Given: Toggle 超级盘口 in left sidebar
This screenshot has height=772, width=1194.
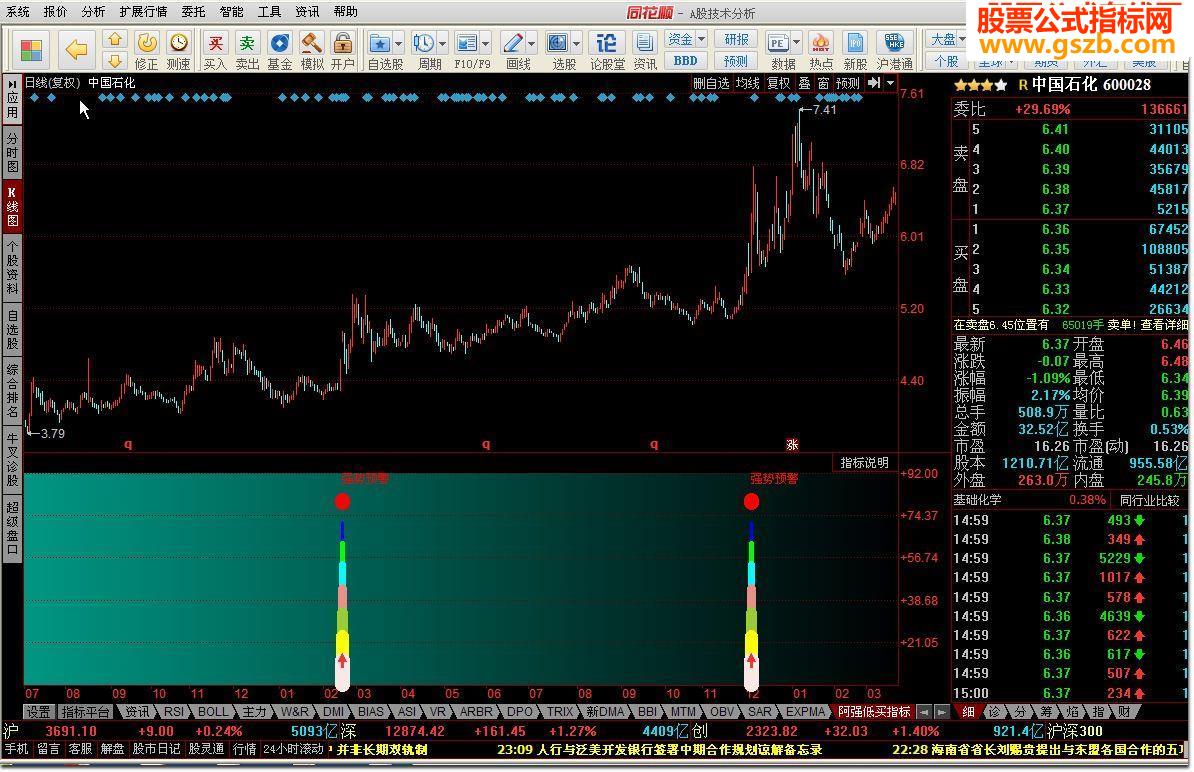Looking at the screenshot, I should click(12, 531).
